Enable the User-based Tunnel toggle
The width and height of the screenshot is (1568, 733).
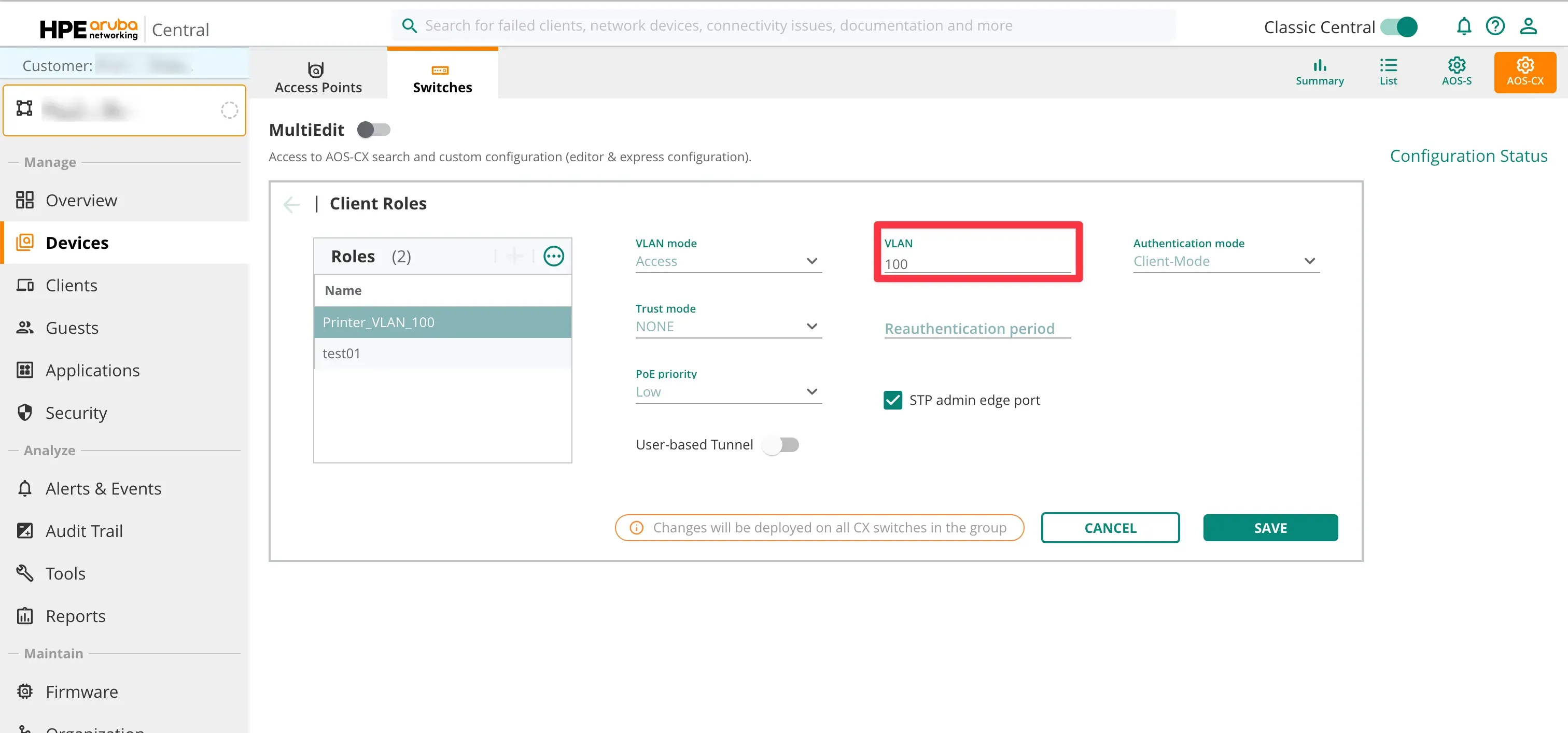(781, 445)
